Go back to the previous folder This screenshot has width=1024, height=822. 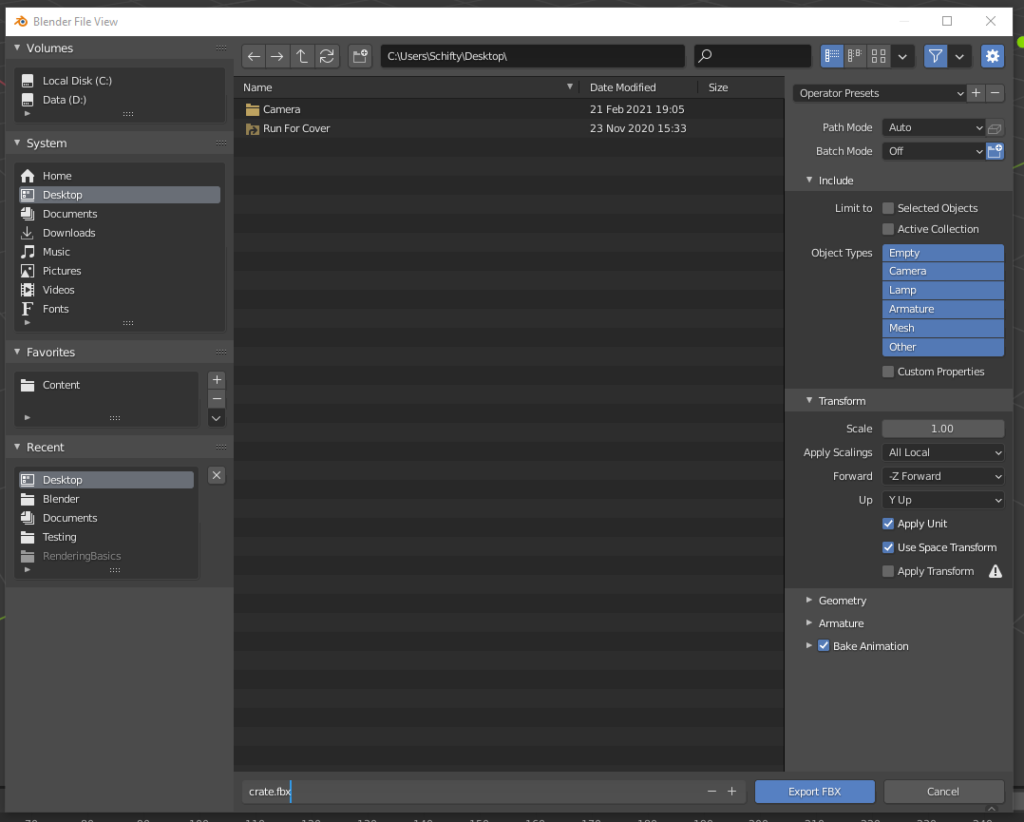(x=253, y=56)
